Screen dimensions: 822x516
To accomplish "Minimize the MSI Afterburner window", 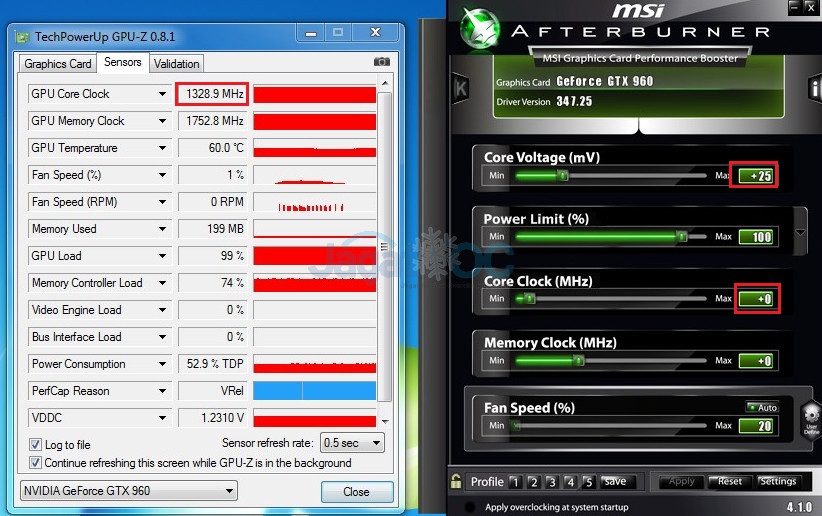I will (x=795, y=7).
